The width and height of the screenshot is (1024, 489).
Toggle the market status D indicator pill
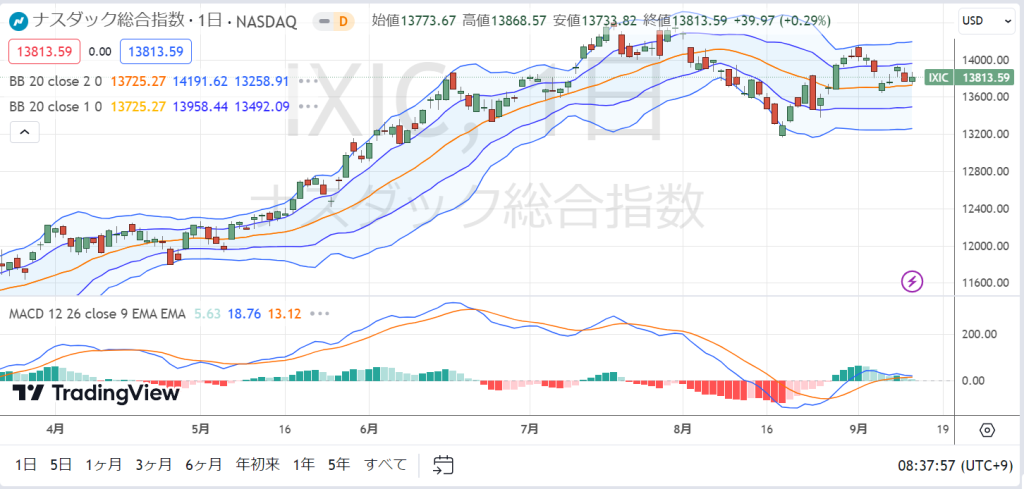333,22
